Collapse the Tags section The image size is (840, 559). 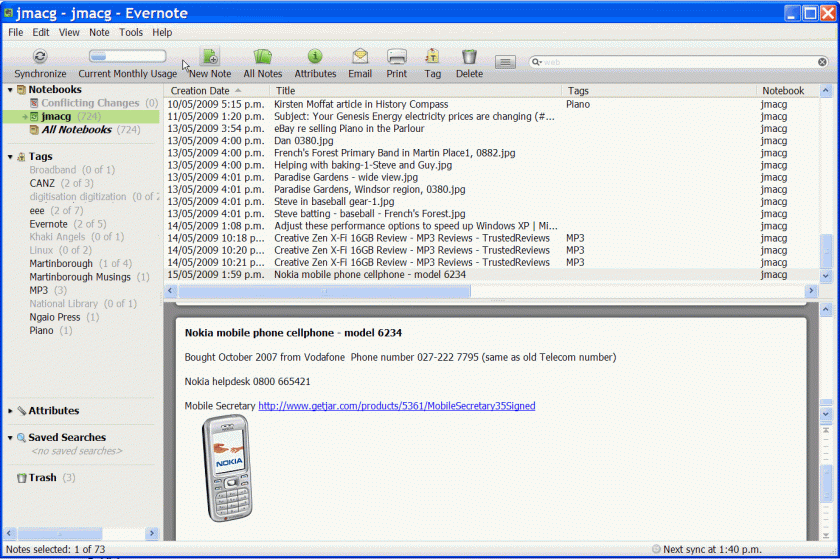(x=10, y=157)
